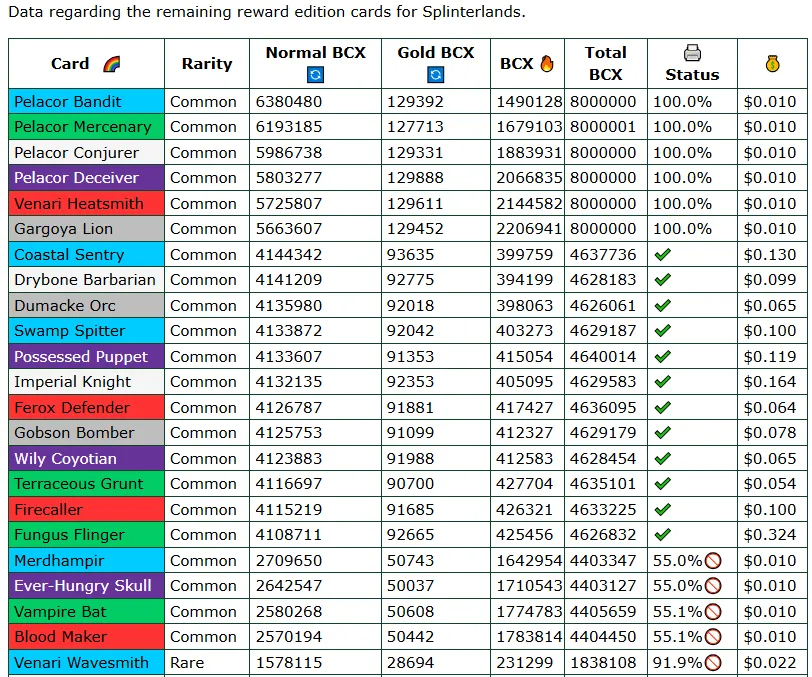
Task: Click the printer icon above Status
Action: click(692, 53)
